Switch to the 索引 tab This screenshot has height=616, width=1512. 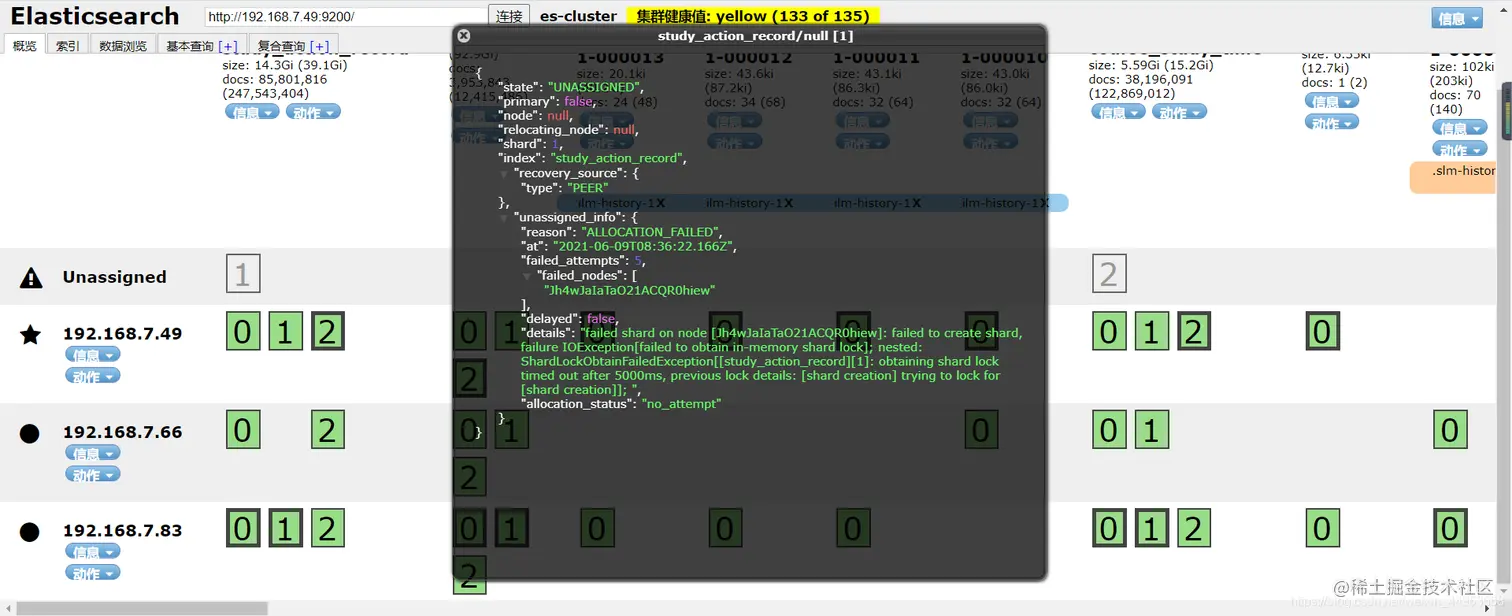coord(68,46)
